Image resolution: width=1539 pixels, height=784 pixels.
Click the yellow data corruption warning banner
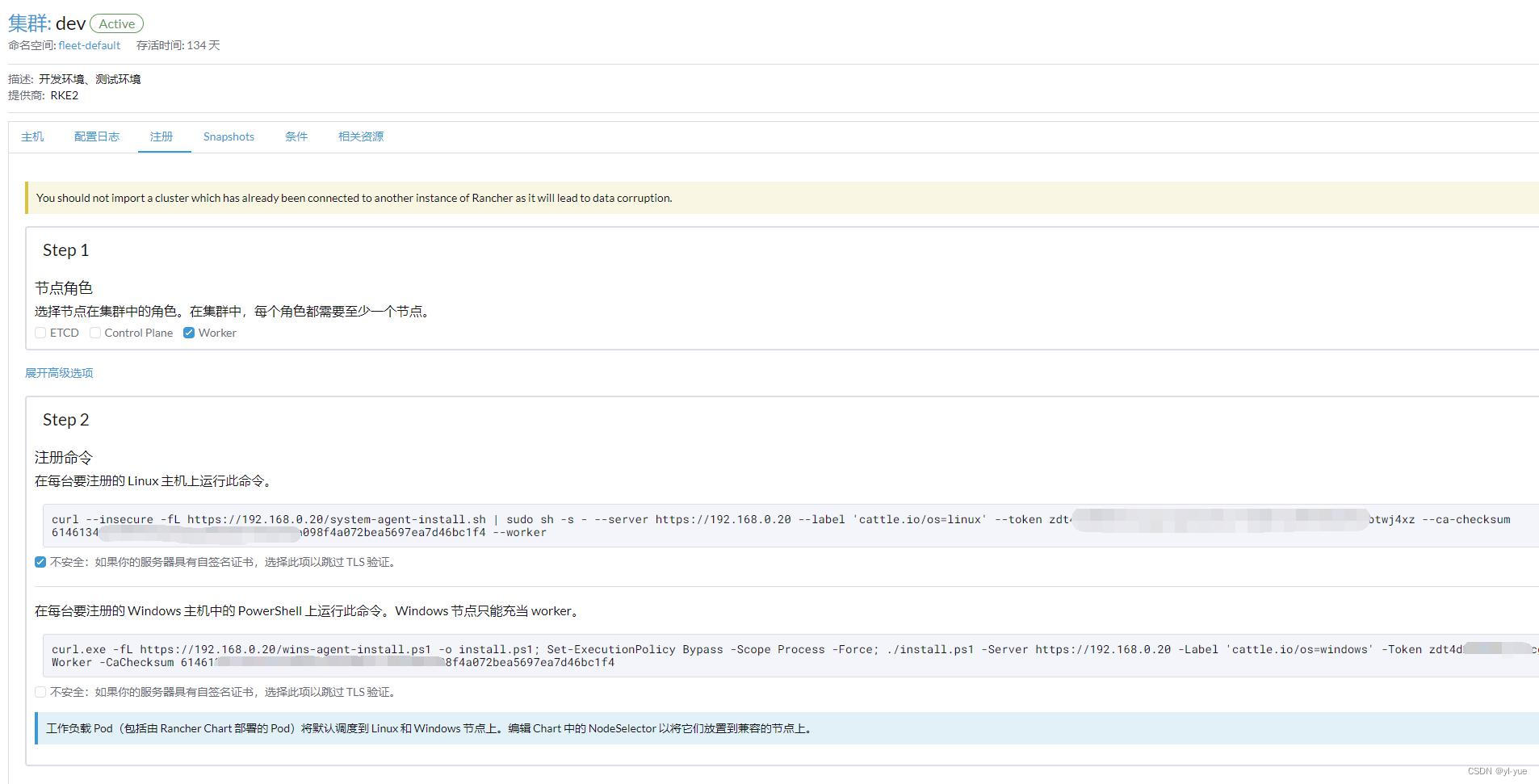pos(782,198)
